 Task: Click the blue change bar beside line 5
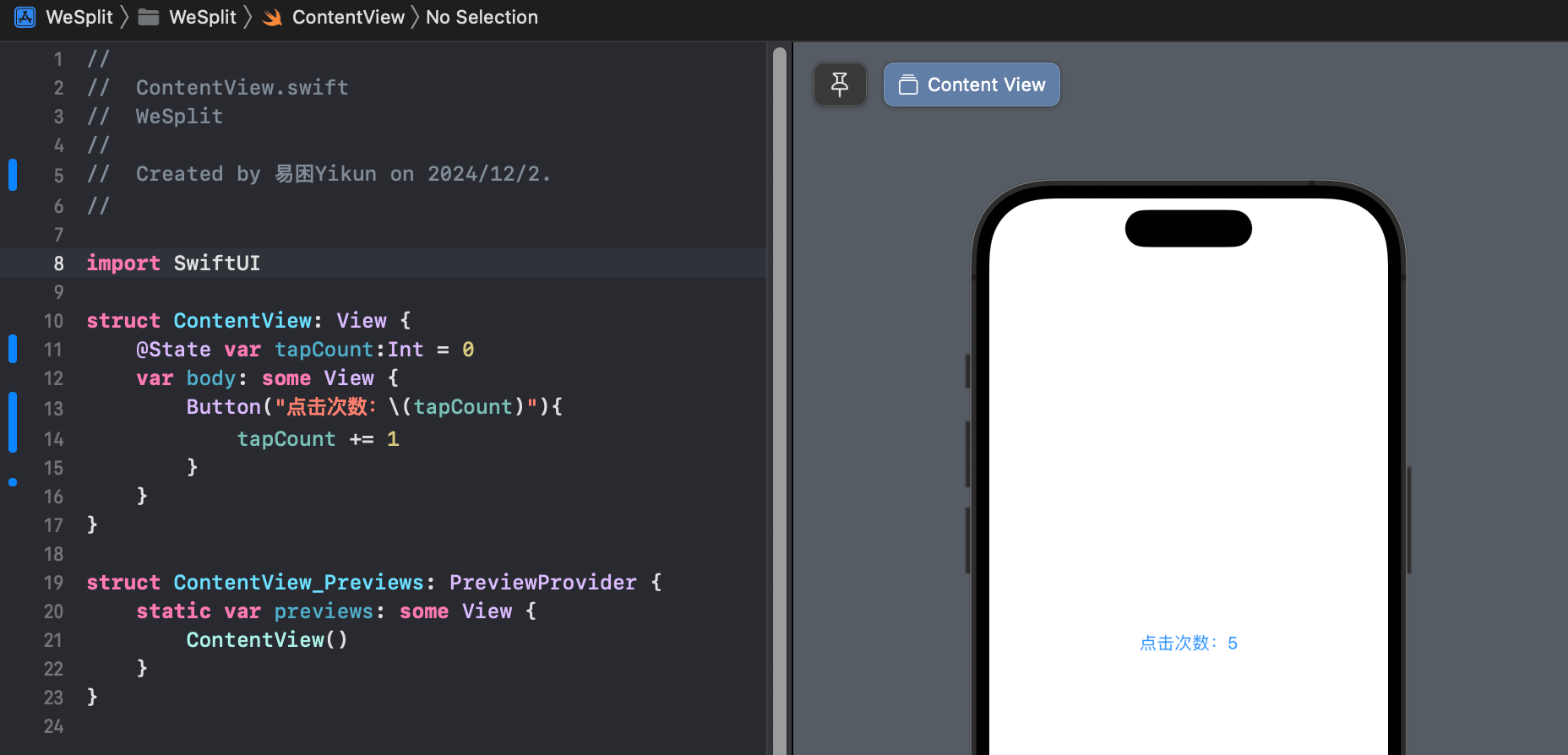coord(13,175)
